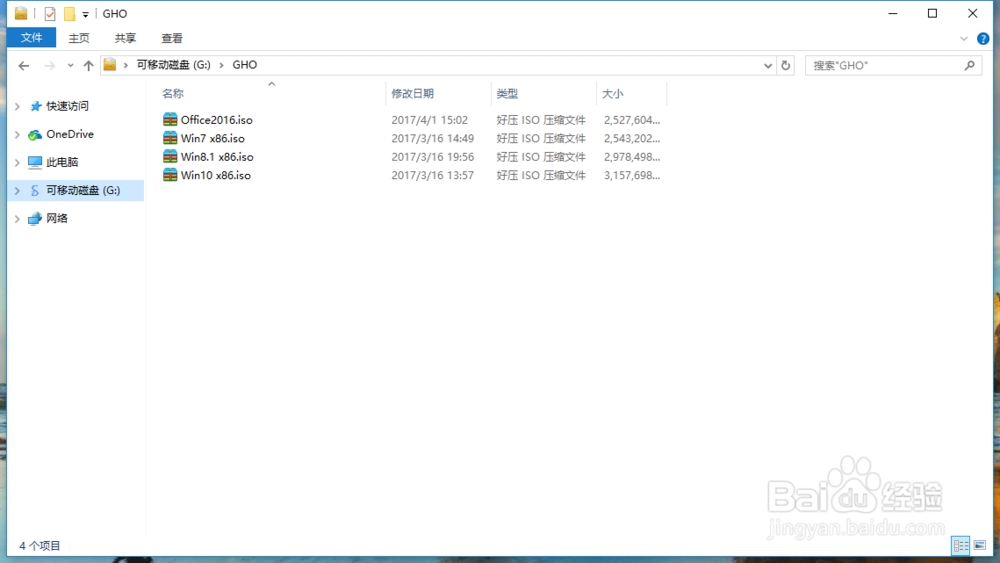The image size is (1000, 563).
Task: Click the Office2016.iso file name
Action: [x=217, y=120]
